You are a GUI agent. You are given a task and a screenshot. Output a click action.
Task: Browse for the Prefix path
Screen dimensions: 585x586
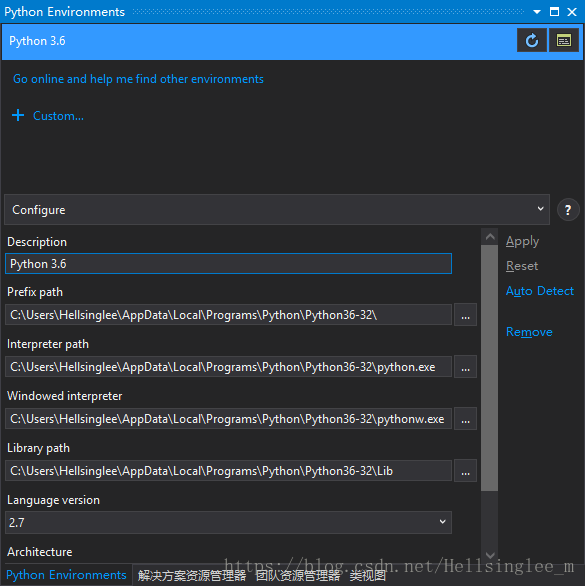pos(465,315)
